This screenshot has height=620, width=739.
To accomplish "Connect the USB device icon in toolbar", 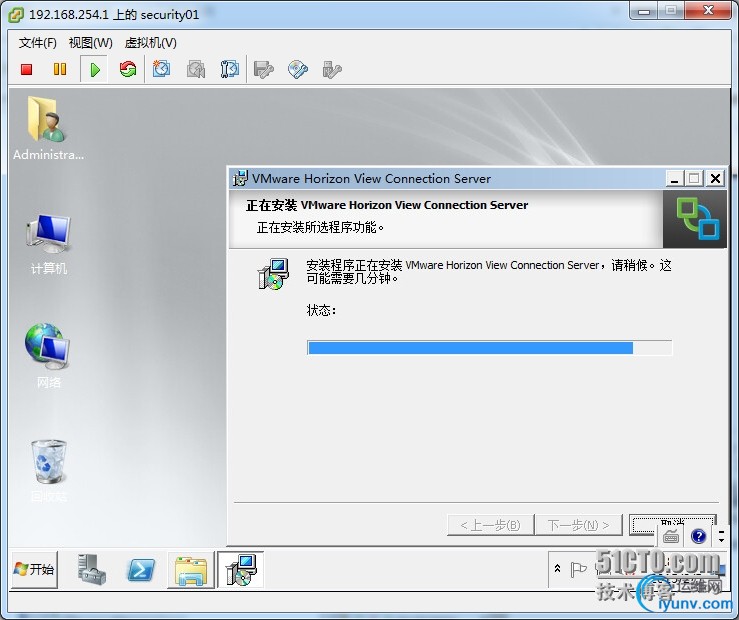I will point(332,70).
